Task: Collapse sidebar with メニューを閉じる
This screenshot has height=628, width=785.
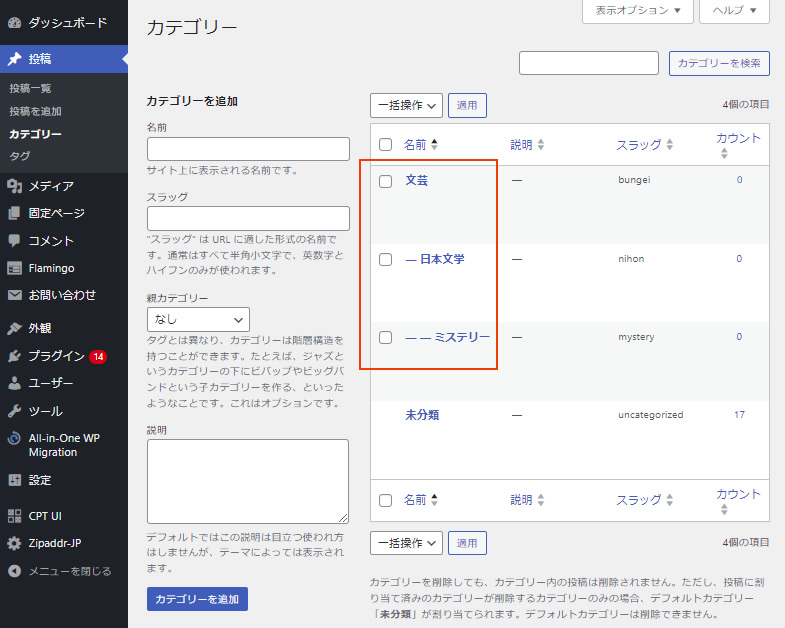Action: [x=69, y=571]
